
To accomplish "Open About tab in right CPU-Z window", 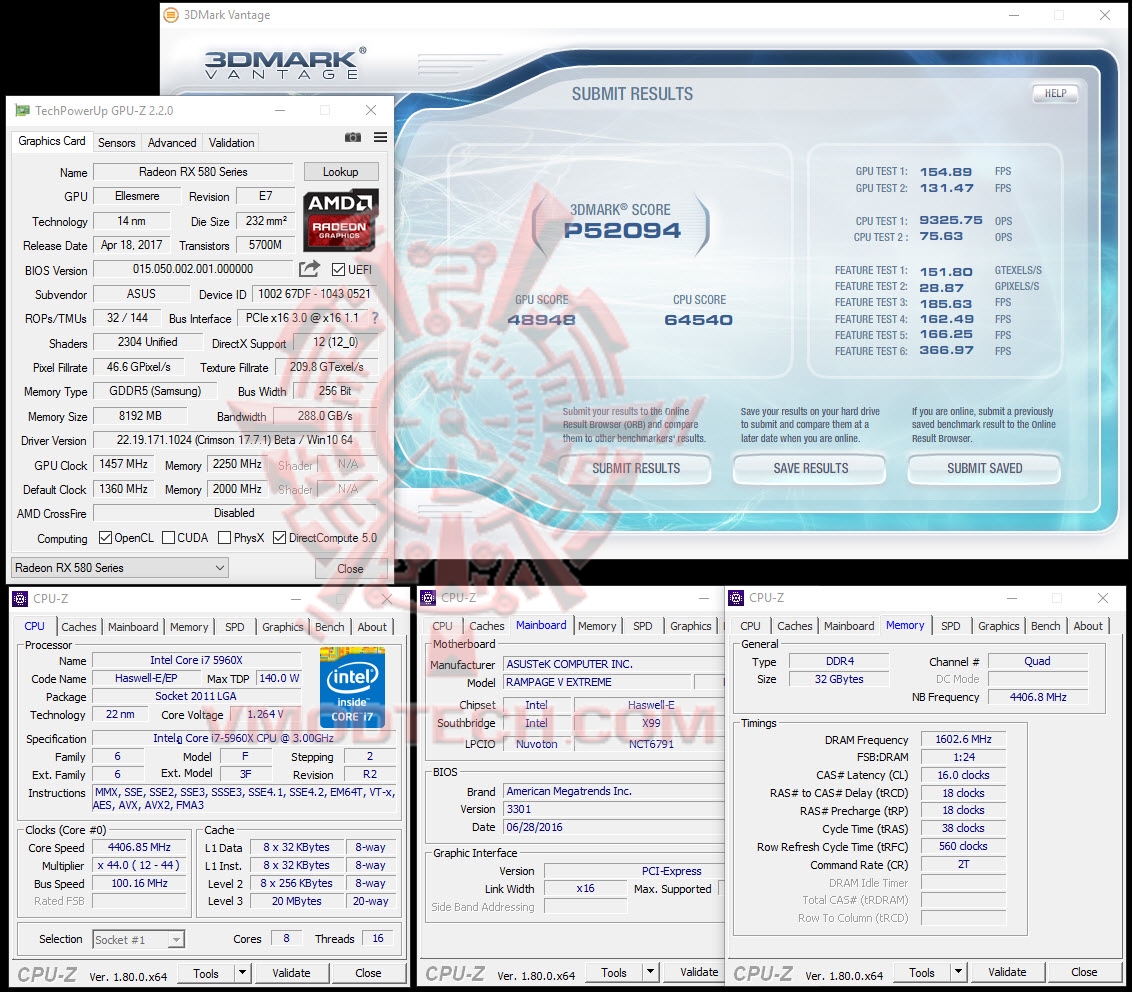I will point(1088,626).
